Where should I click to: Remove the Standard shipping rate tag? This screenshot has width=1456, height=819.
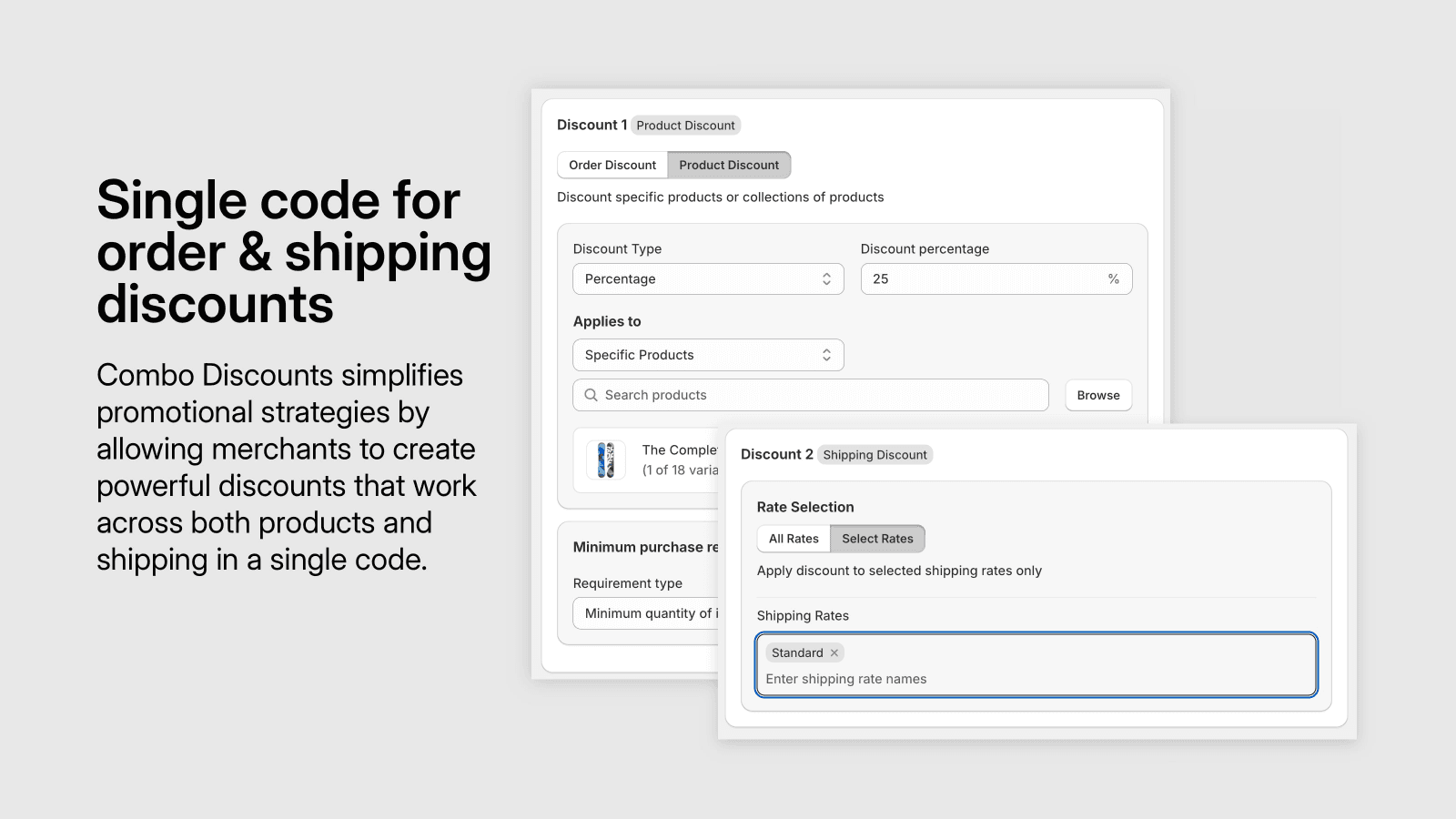click(834, 652)
